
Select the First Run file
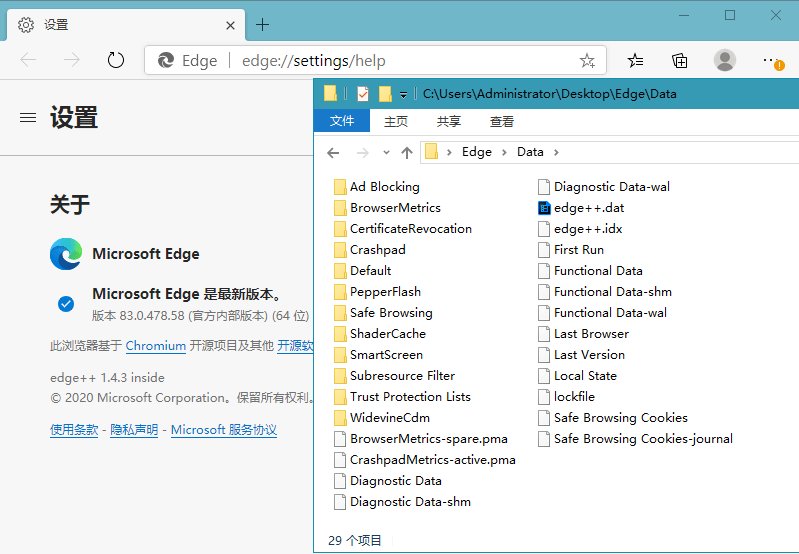click(x=571, y=250)
